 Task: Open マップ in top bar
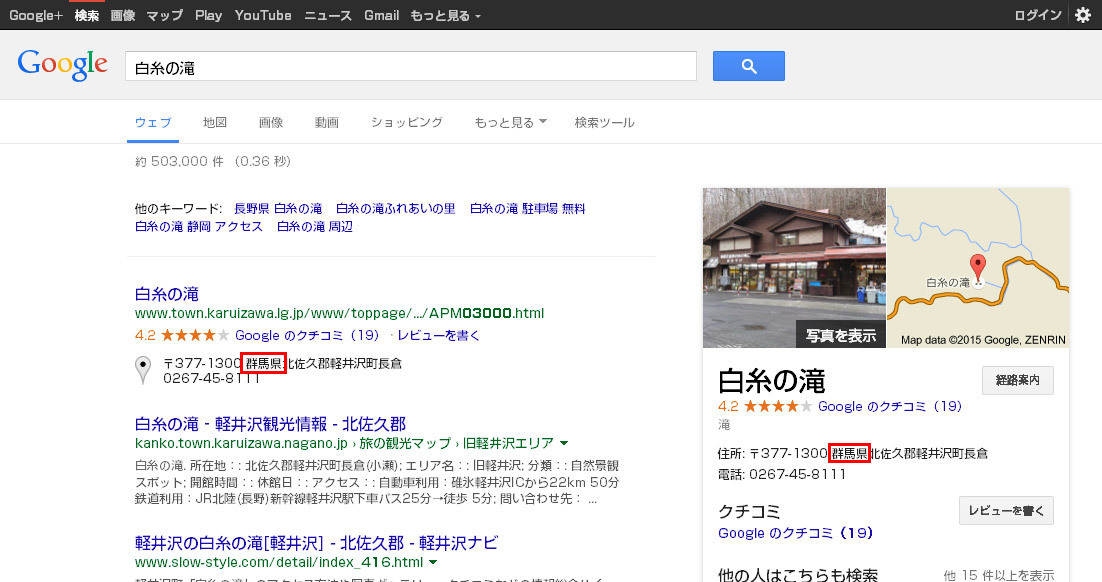pos(164,15)
